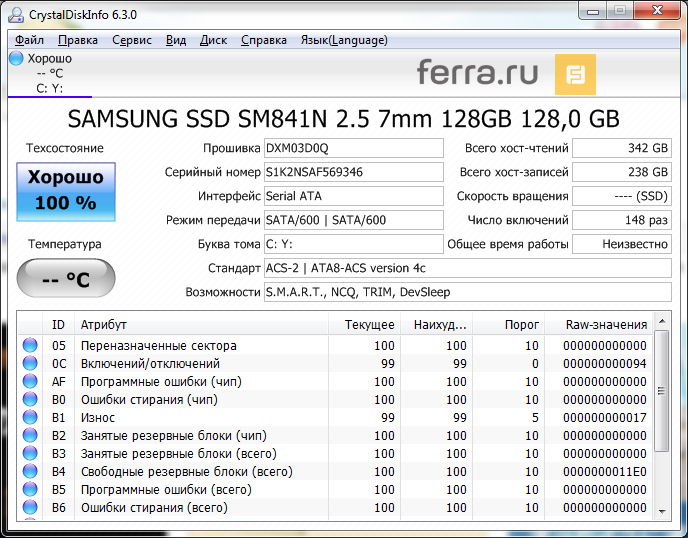Open the Диск menu
Image resolution: width=688 pixels, height=538 pixels.
(213, 40)
